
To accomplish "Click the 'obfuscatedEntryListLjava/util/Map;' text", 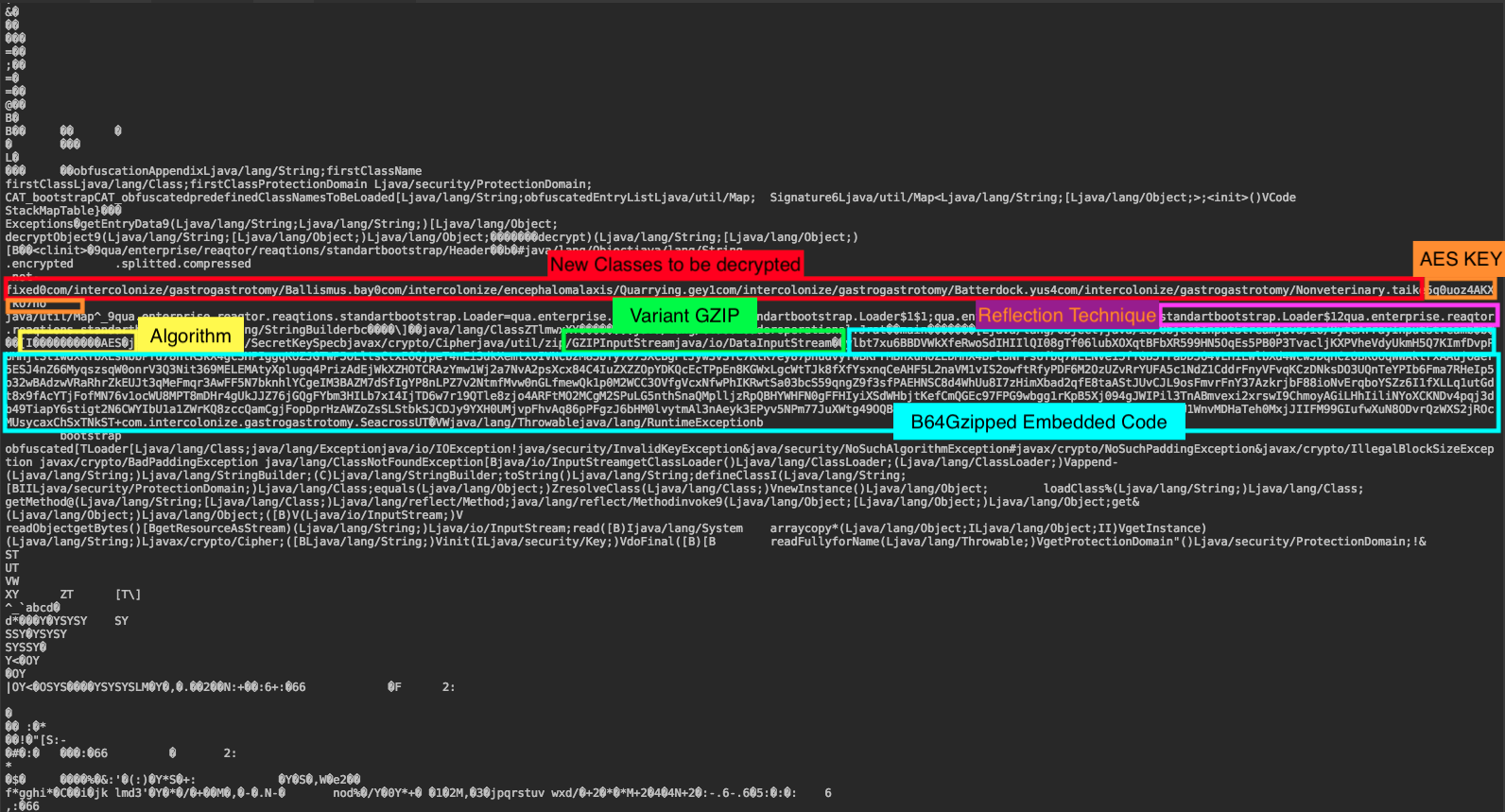I will click(640, 198).
